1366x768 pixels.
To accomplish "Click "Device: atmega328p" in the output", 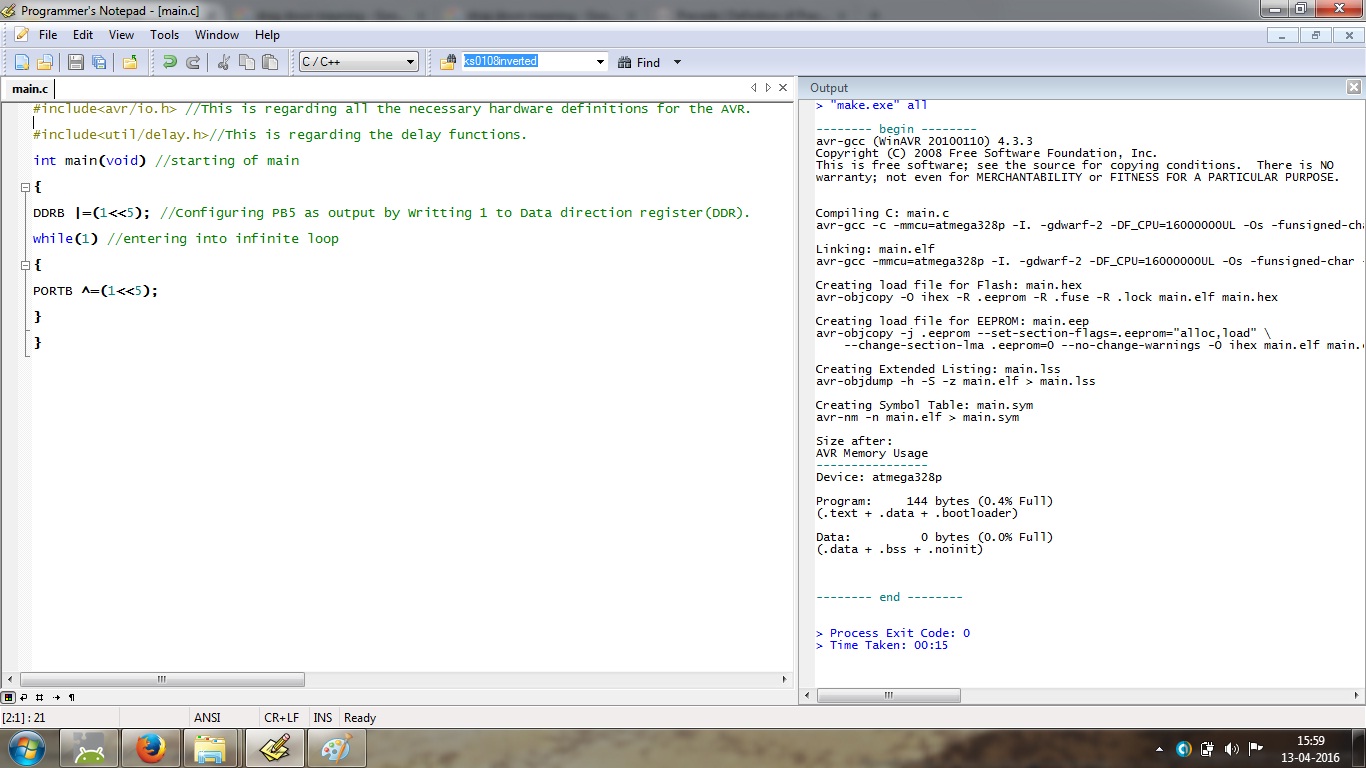I will point(879,477).
